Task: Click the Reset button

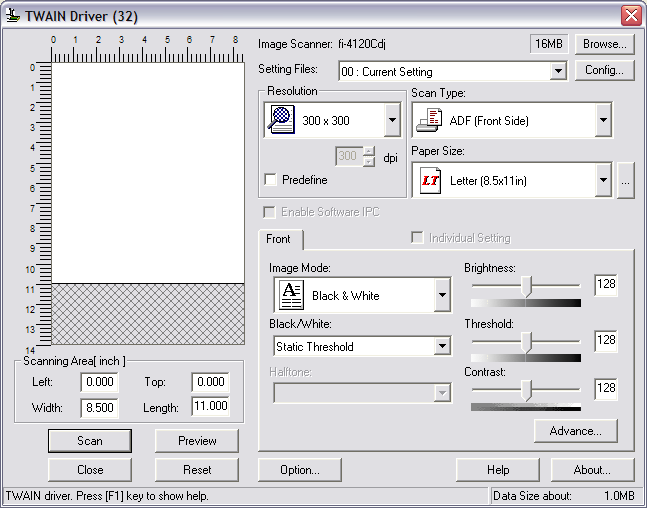Action: (197, 470)
